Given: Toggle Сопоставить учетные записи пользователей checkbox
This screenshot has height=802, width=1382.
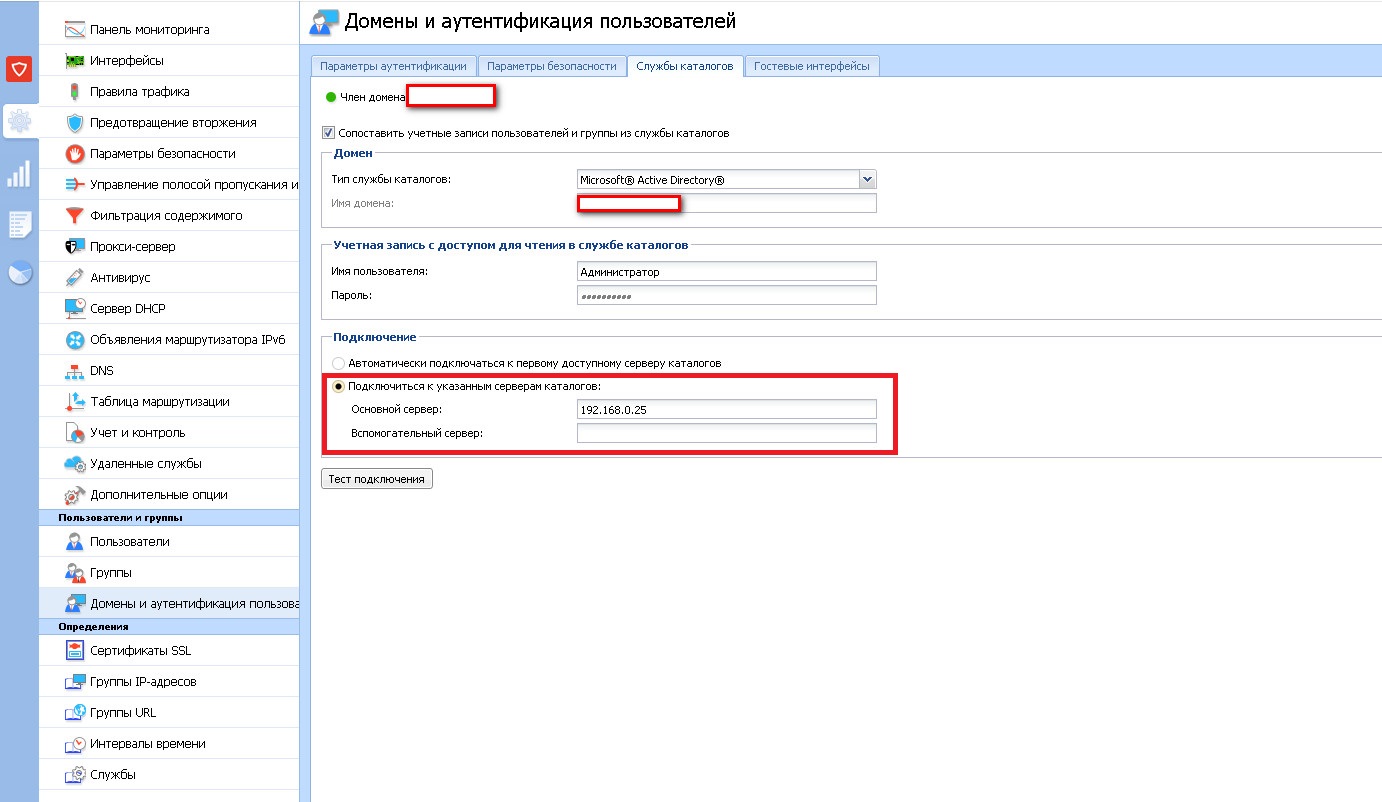Looking at the screenshot, I should pos(328,132).
